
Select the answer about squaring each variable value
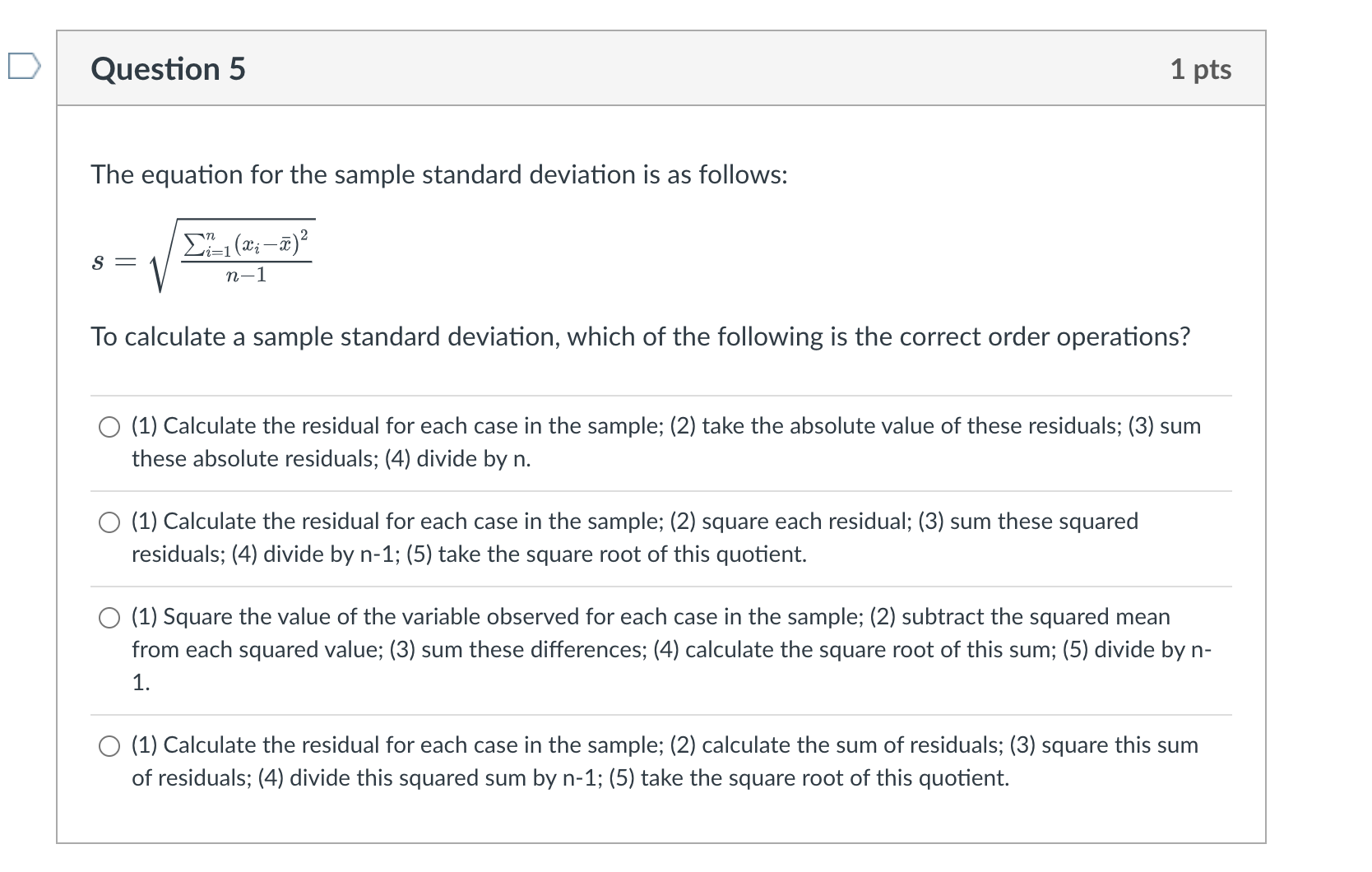pos(109,617)
